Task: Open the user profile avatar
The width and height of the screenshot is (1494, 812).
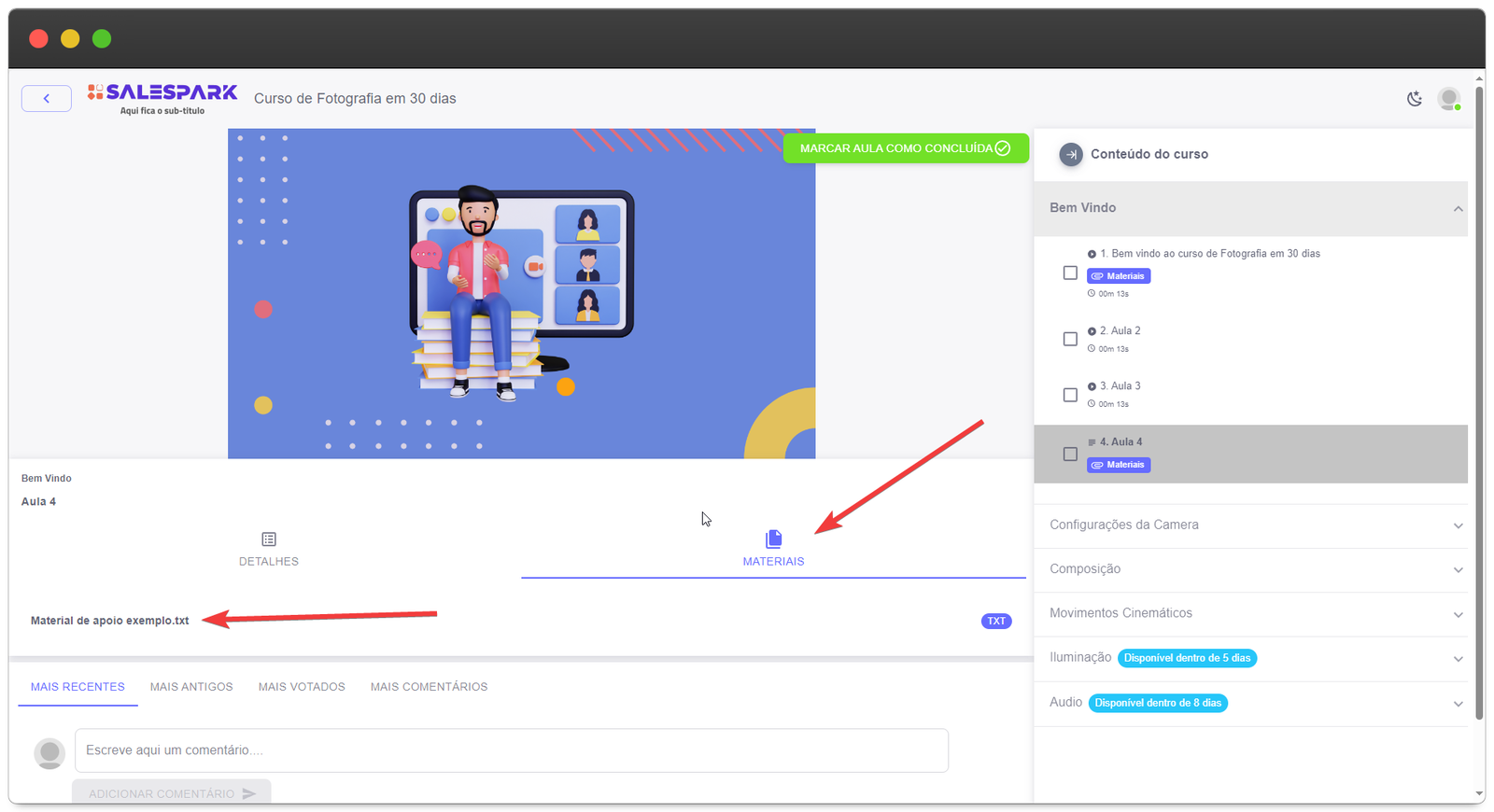Action: coord(1449,99)
